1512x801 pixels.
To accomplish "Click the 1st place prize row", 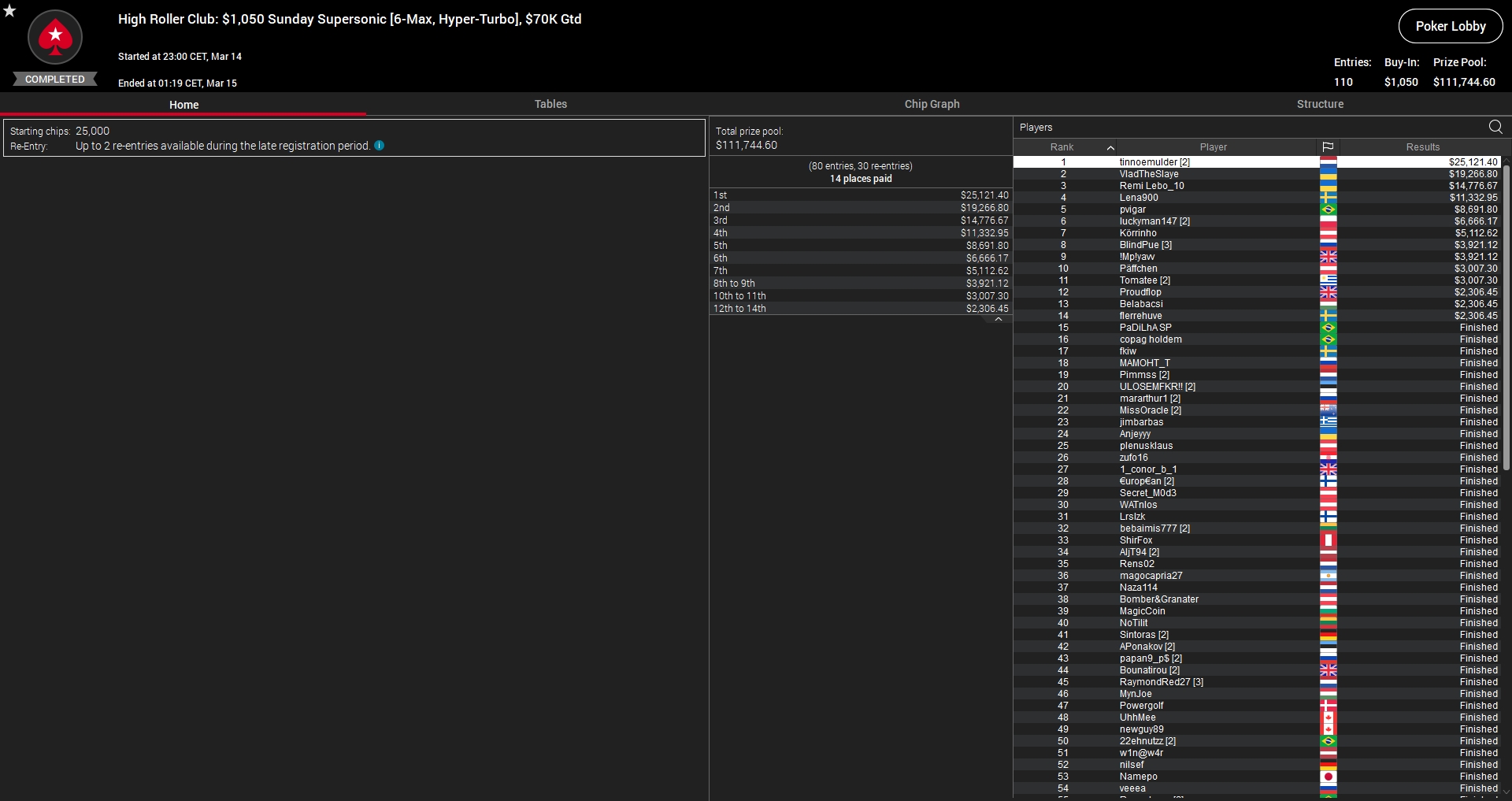I will [861, 195].
